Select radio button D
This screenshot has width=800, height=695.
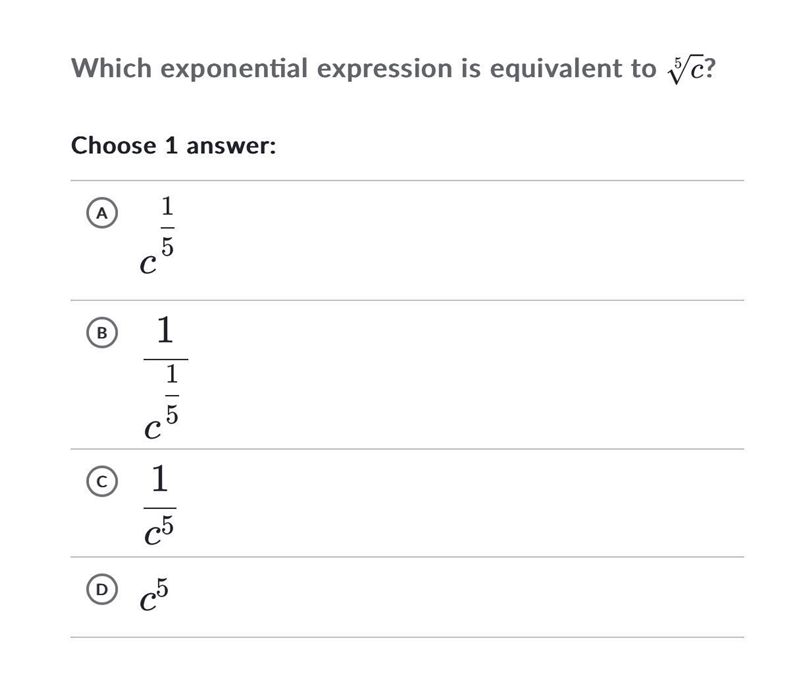click(102, 589)
